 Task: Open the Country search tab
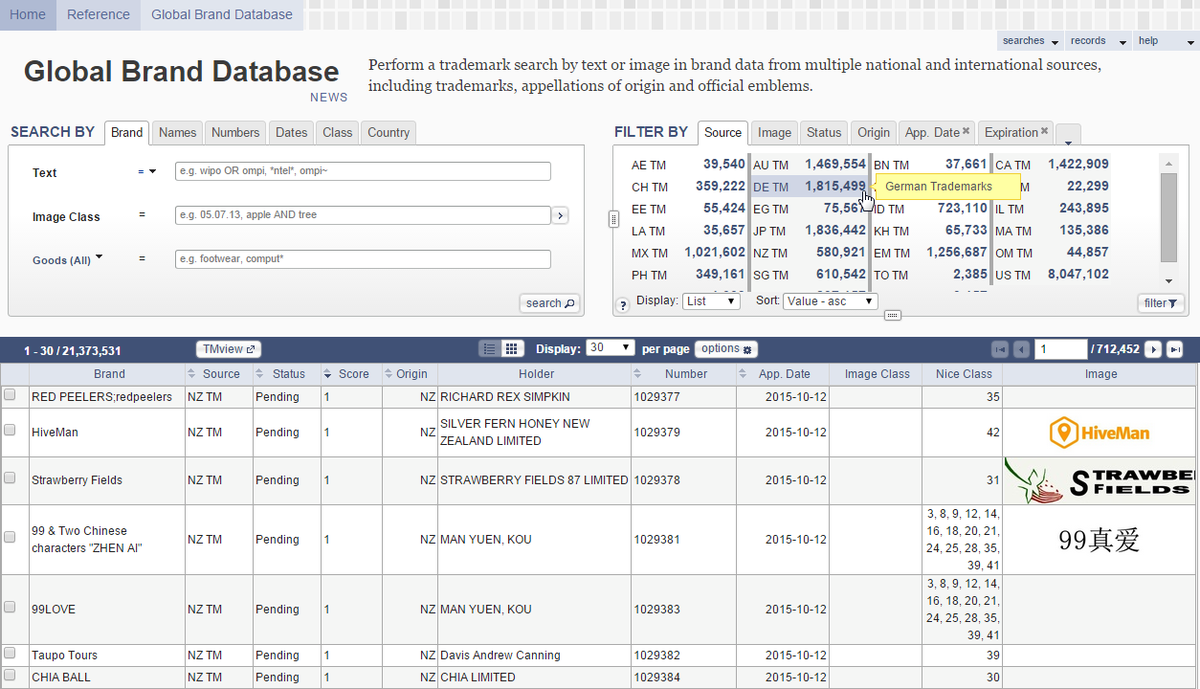[x=388, y=132]
